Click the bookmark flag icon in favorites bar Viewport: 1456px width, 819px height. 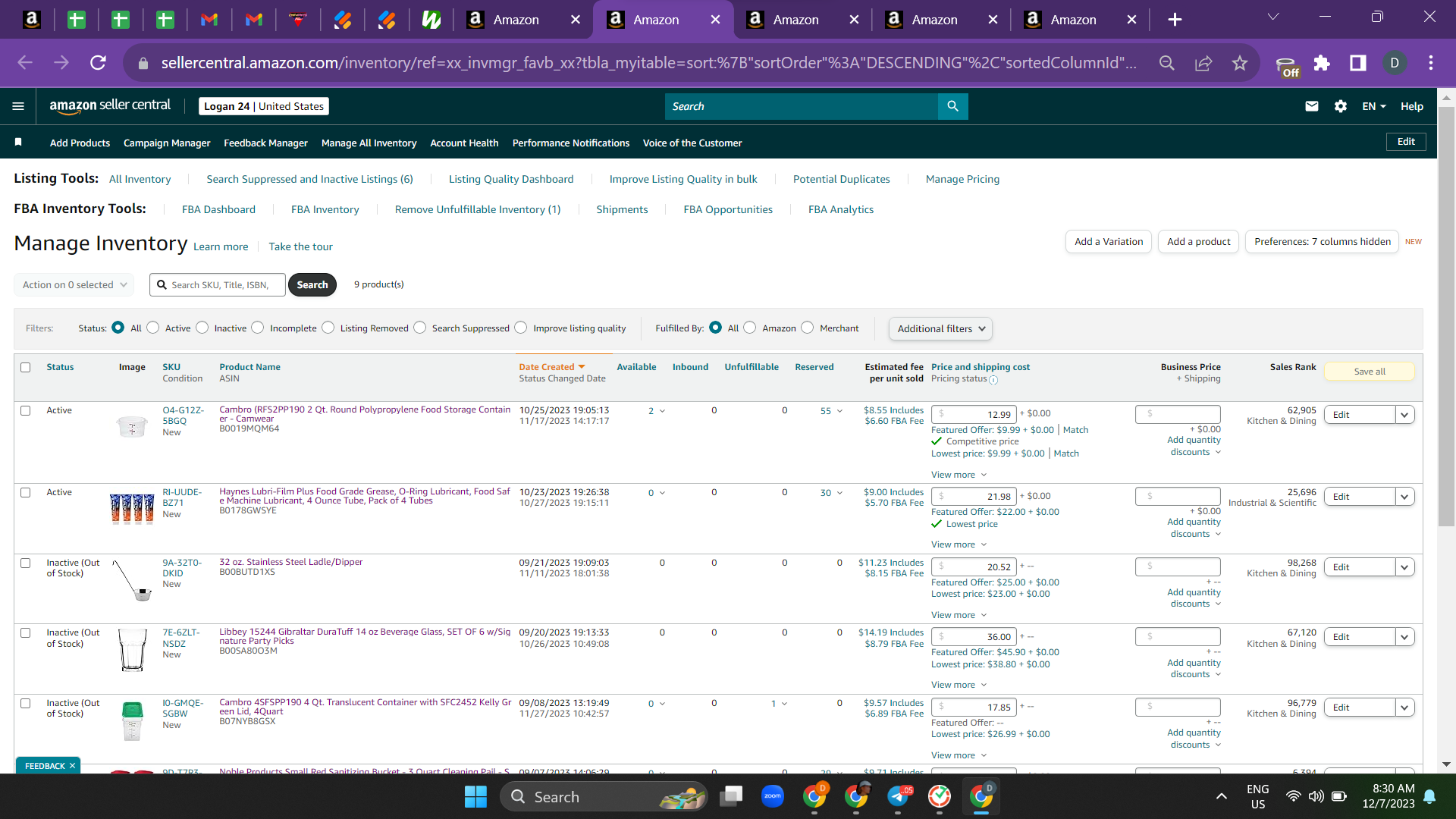[x=18, y=143]
